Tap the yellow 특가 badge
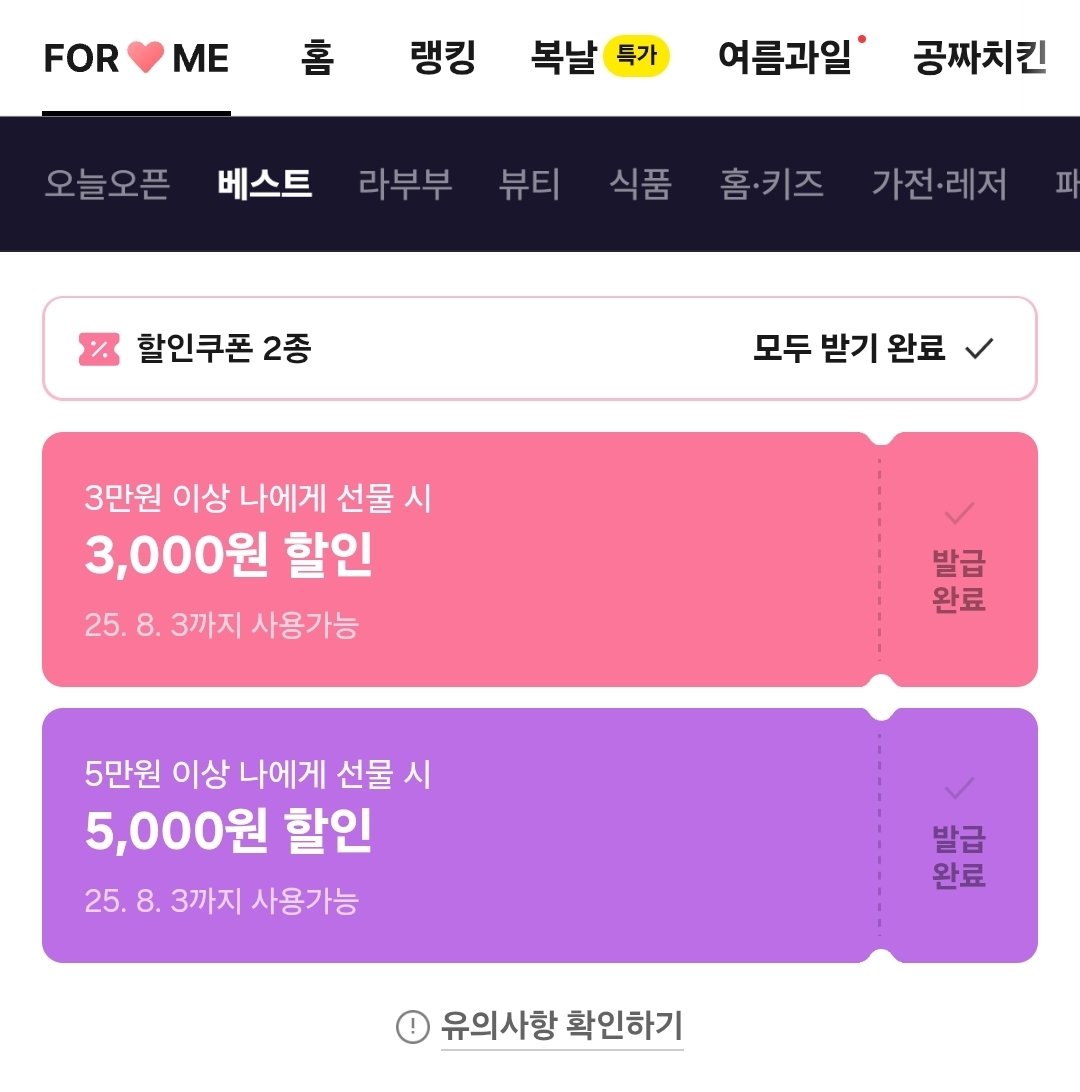The image size is (1080, 1092). point(636,56)
